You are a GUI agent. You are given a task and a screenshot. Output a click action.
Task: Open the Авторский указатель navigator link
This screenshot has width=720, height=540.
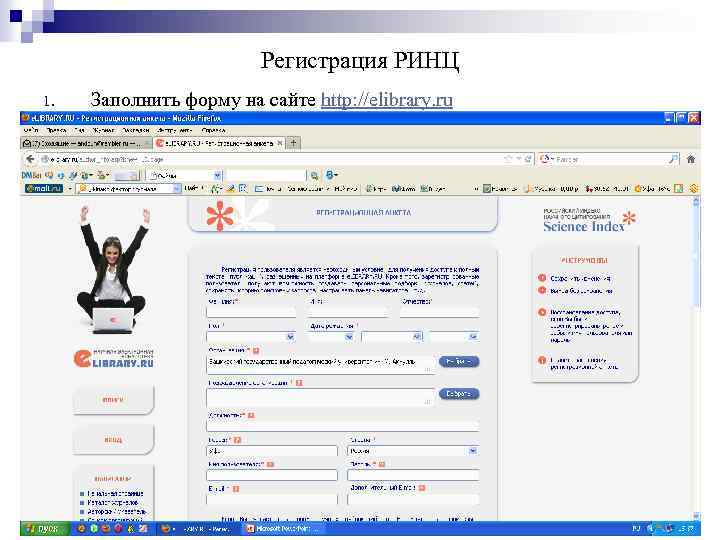click(117, 512)
